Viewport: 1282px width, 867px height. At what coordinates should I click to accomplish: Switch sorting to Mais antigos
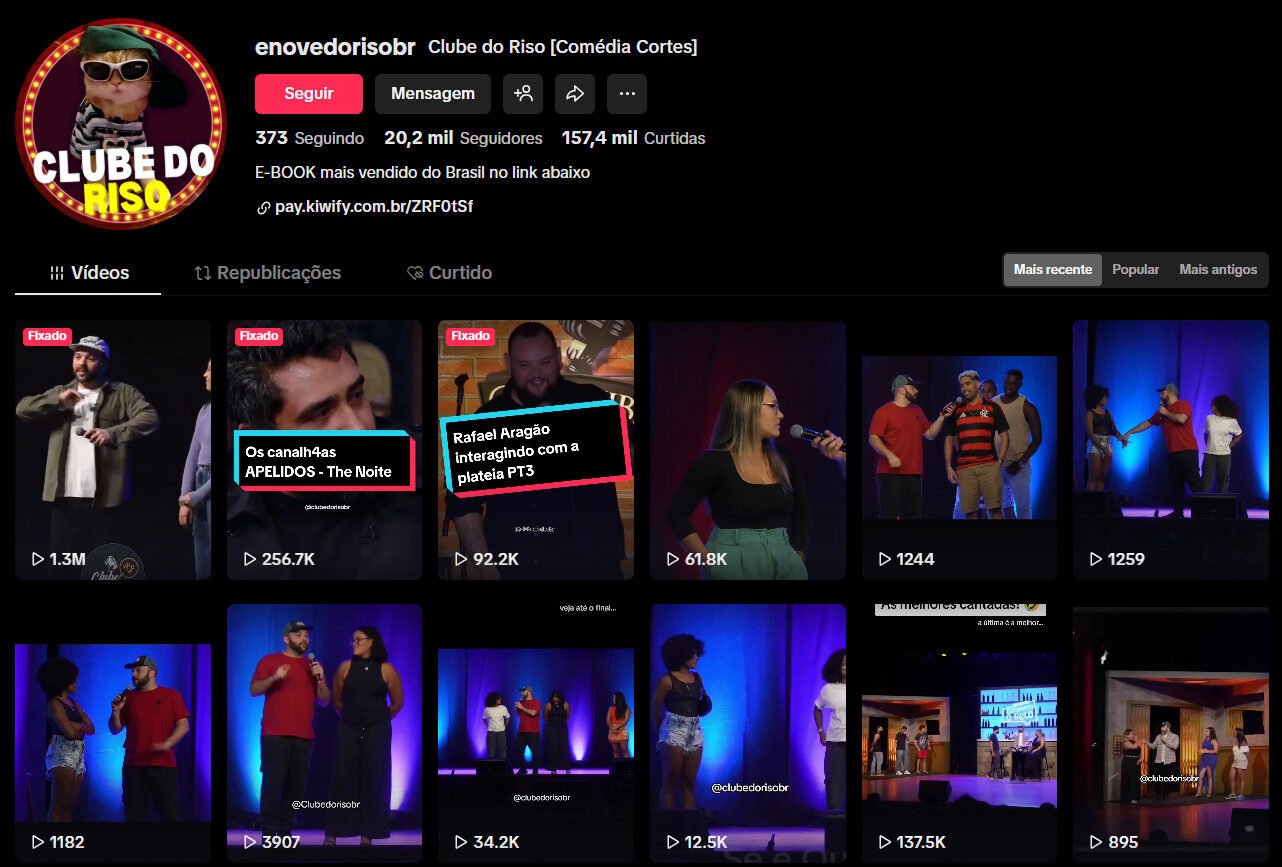pos(1216,269)
